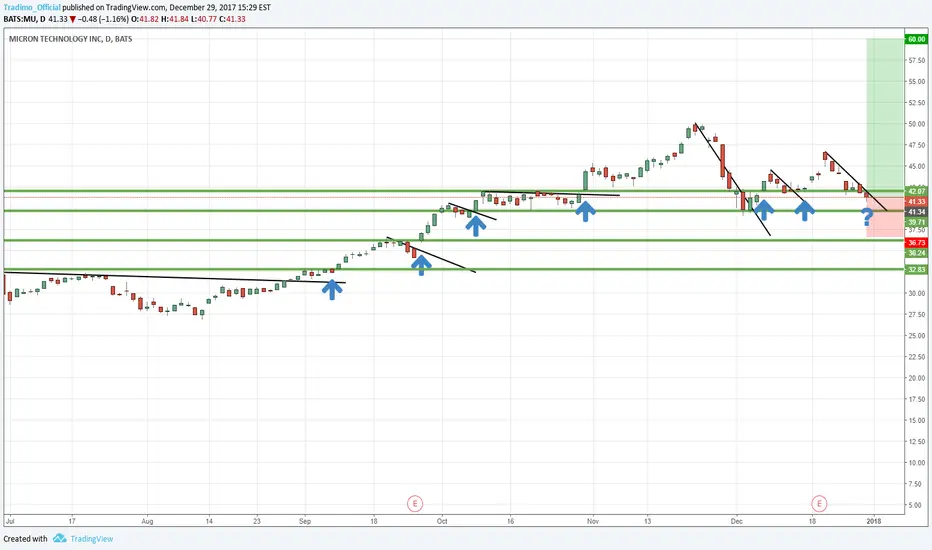Click the 'Sep' date axis label
932x550 pixels.
pyautogui.click(x=305, y=521)
